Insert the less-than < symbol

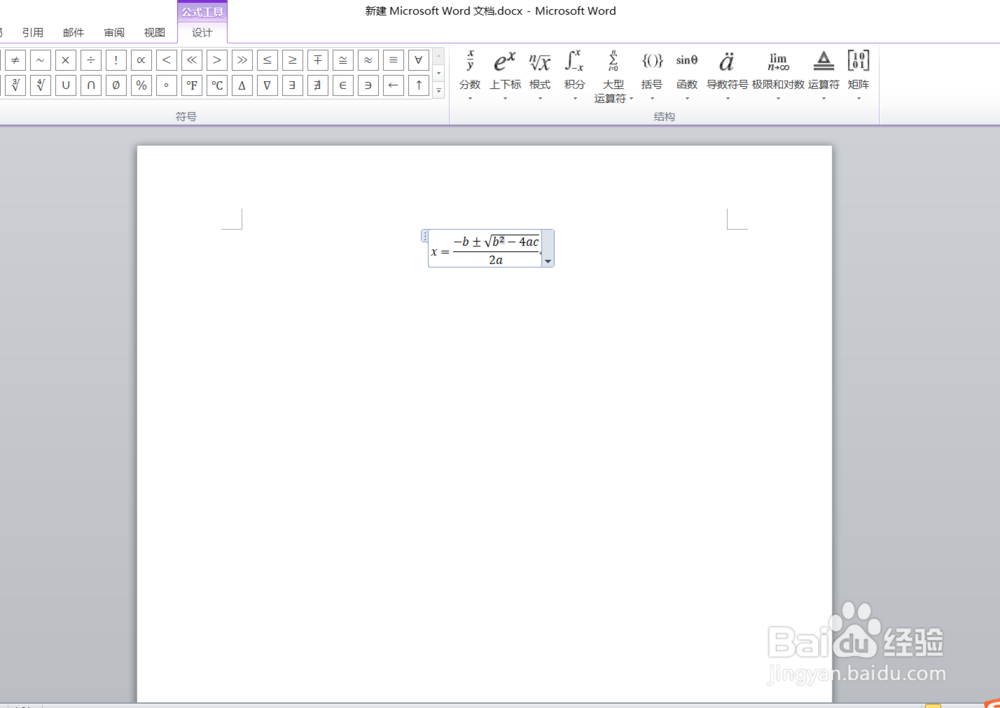tap(166, 61)
